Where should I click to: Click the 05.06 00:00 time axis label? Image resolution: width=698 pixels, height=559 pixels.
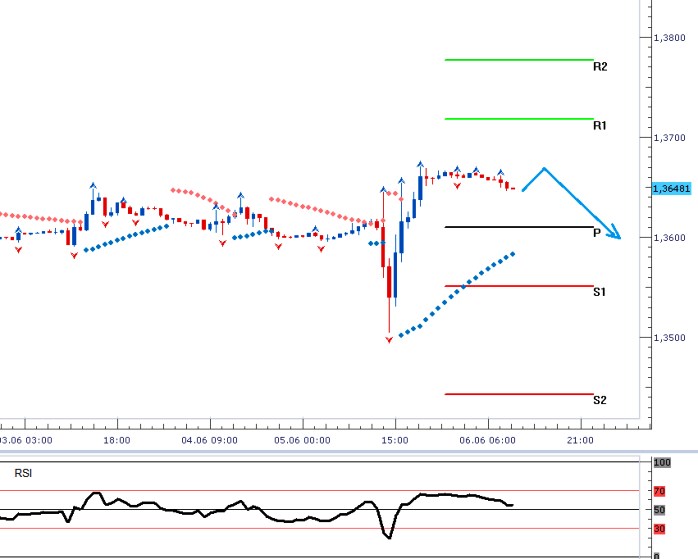coord(302,441)
